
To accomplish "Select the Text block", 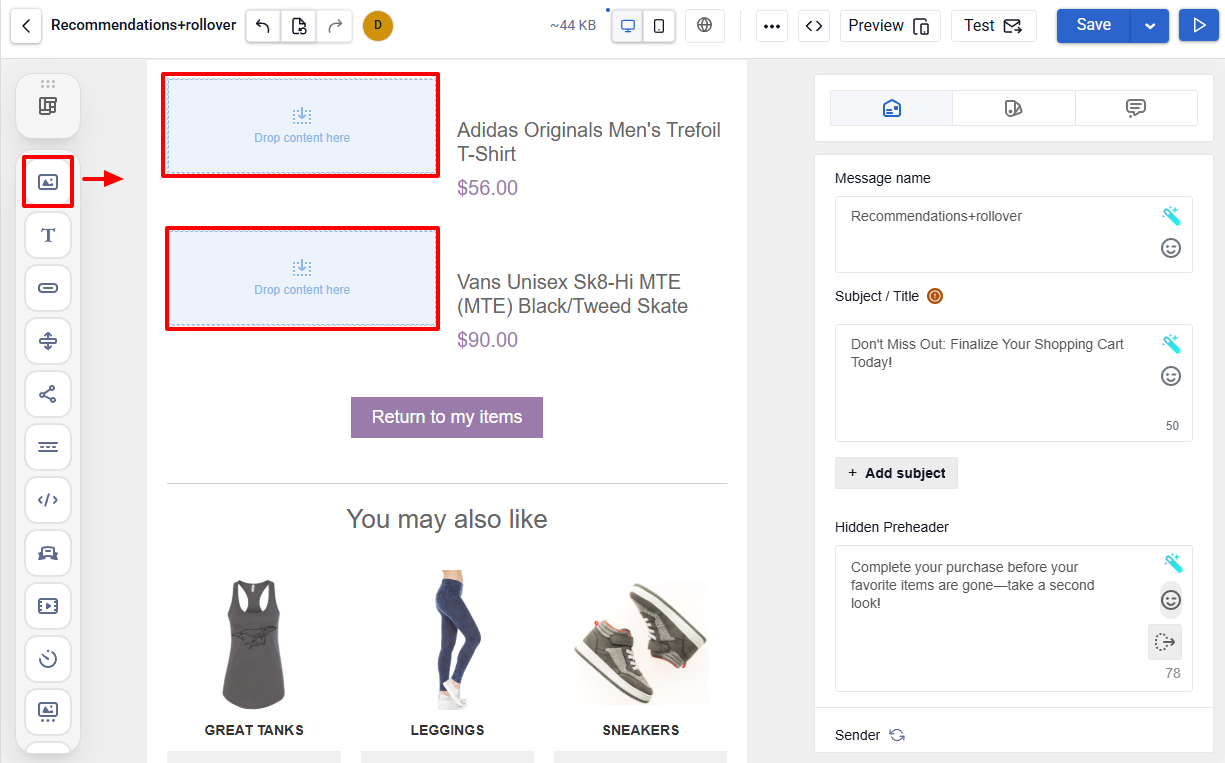I will pos(48,235).
